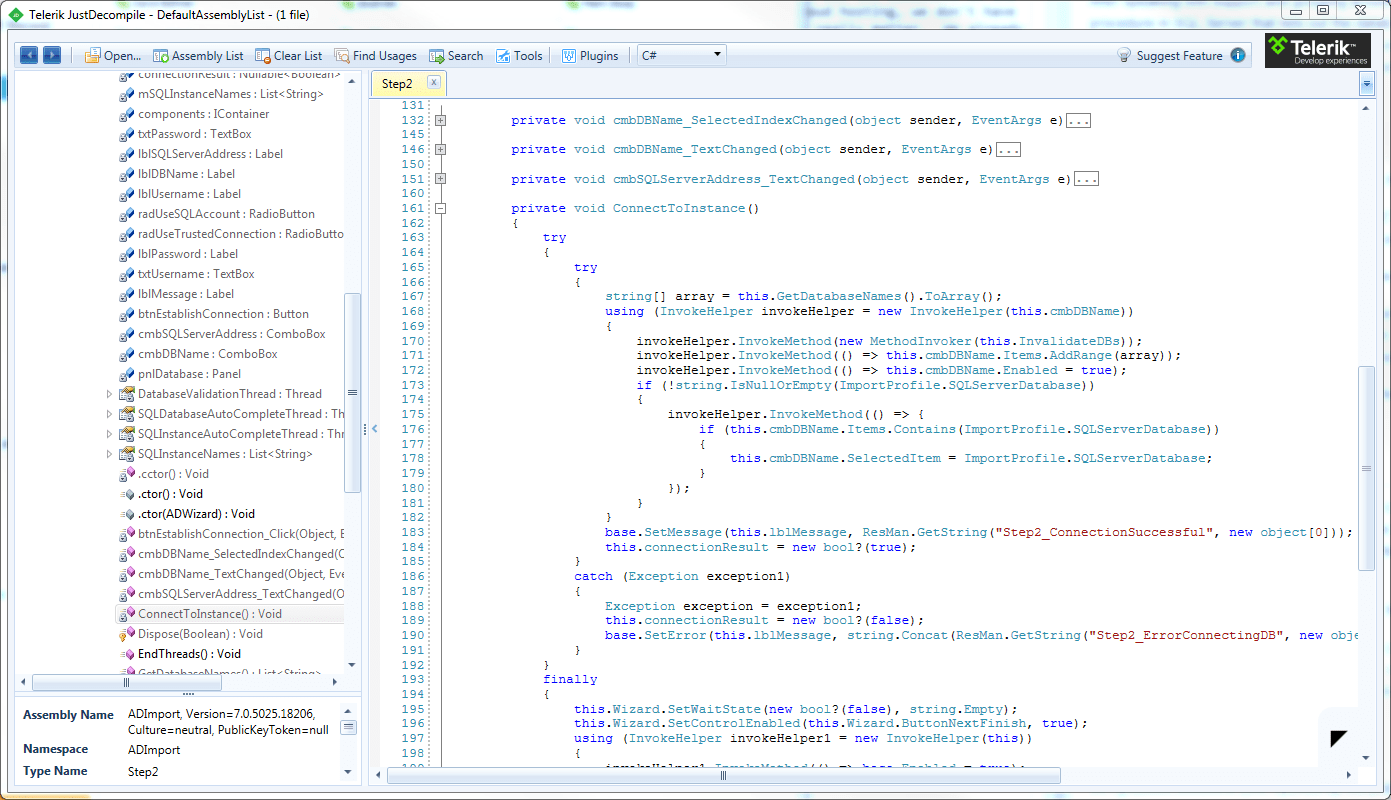The width and height of the screenshot is (1391, 800).
Task: Open the tab list dropdown arrow
Action: [x=1367, y=85]
